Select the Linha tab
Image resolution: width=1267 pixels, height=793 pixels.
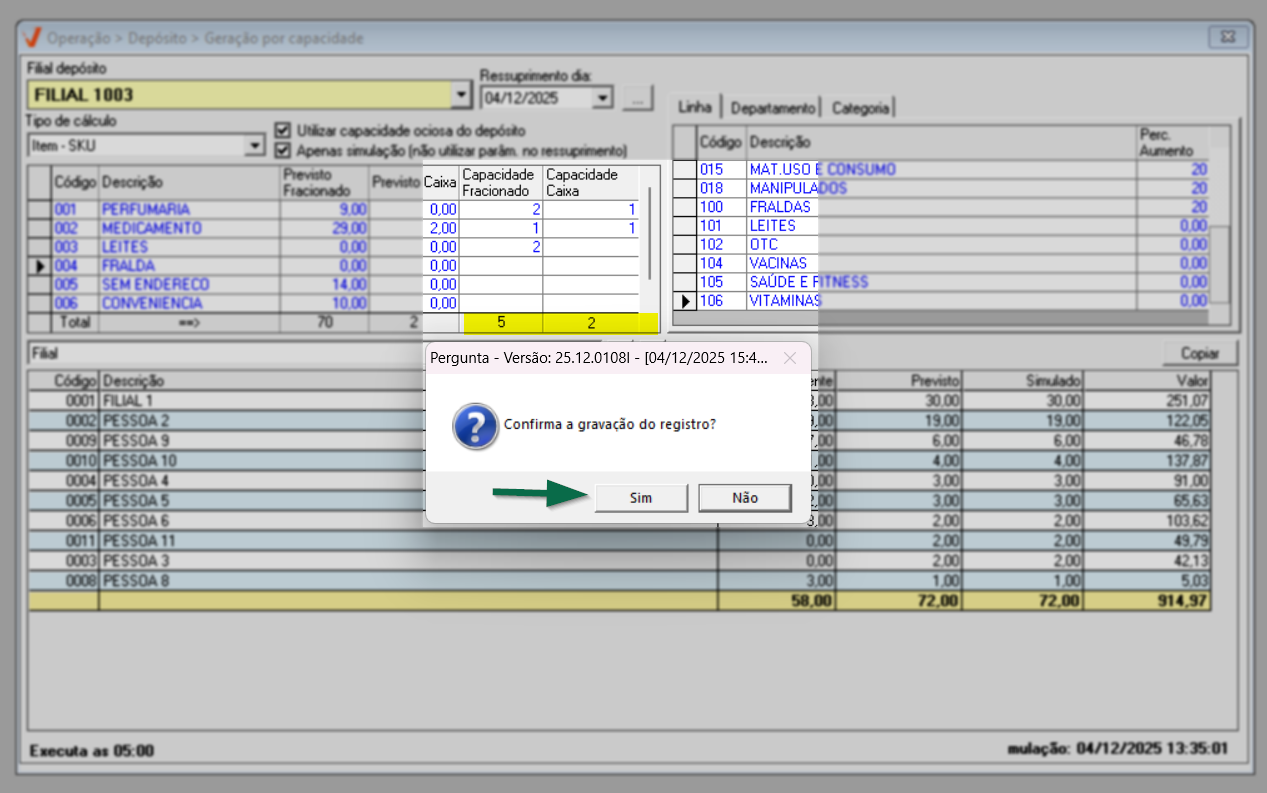[695, 107]
